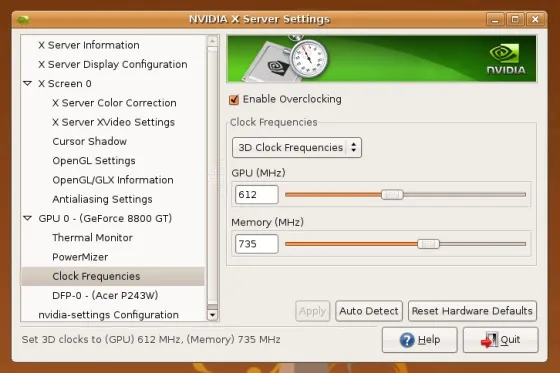Click the stopwatch graphic in the banner
Image resolution: width=560 pixels, height=373 pixels.
[x=308, y=56]
